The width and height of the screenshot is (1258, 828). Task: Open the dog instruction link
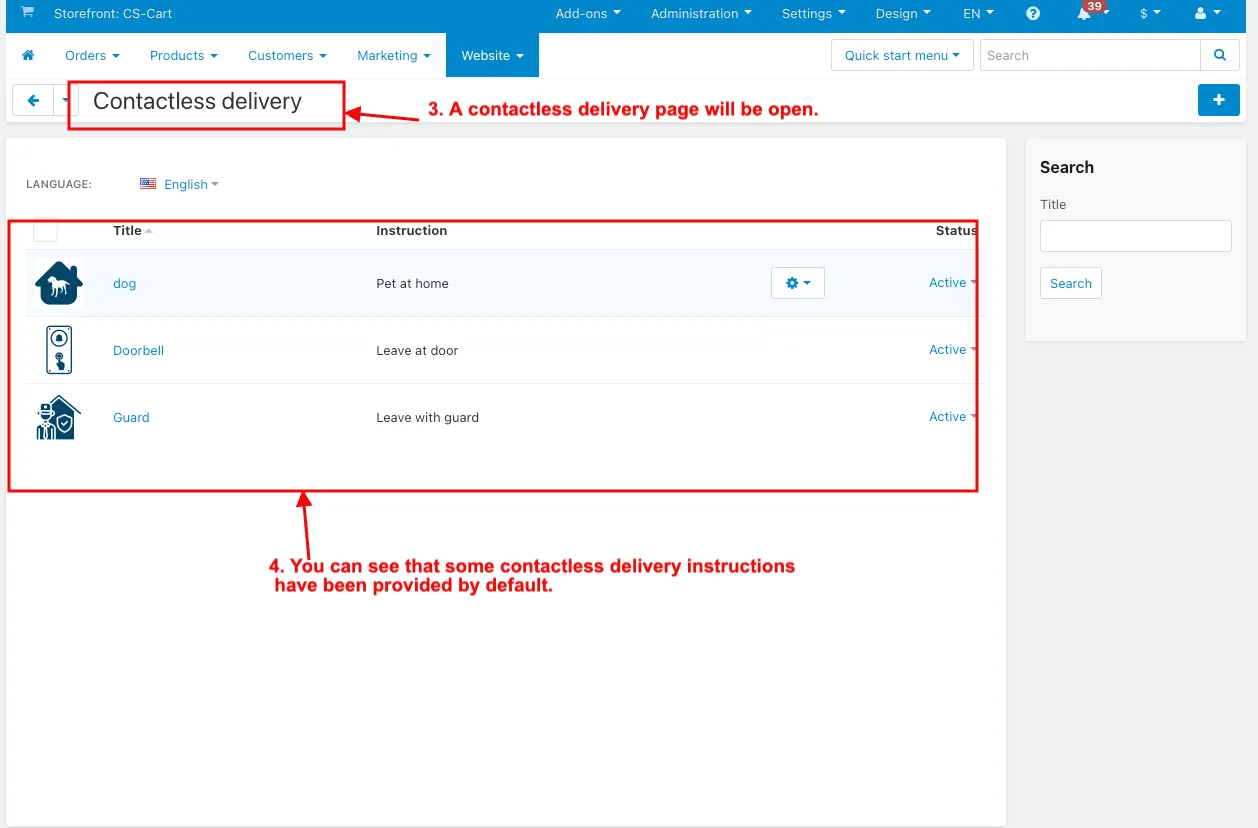coord(124,283)
